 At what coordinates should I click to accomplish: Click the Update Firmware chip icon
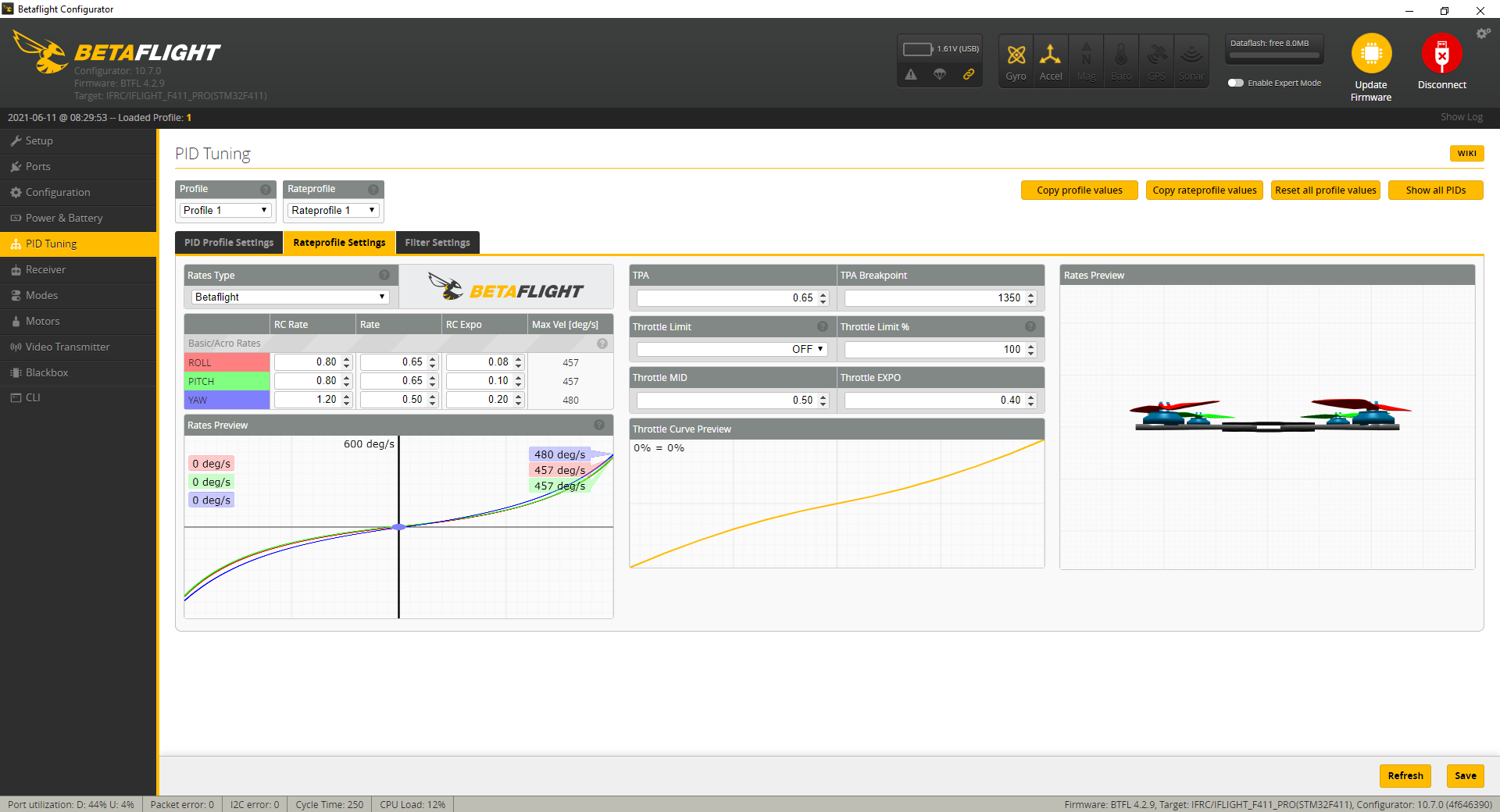click(x=1371, y=53)
